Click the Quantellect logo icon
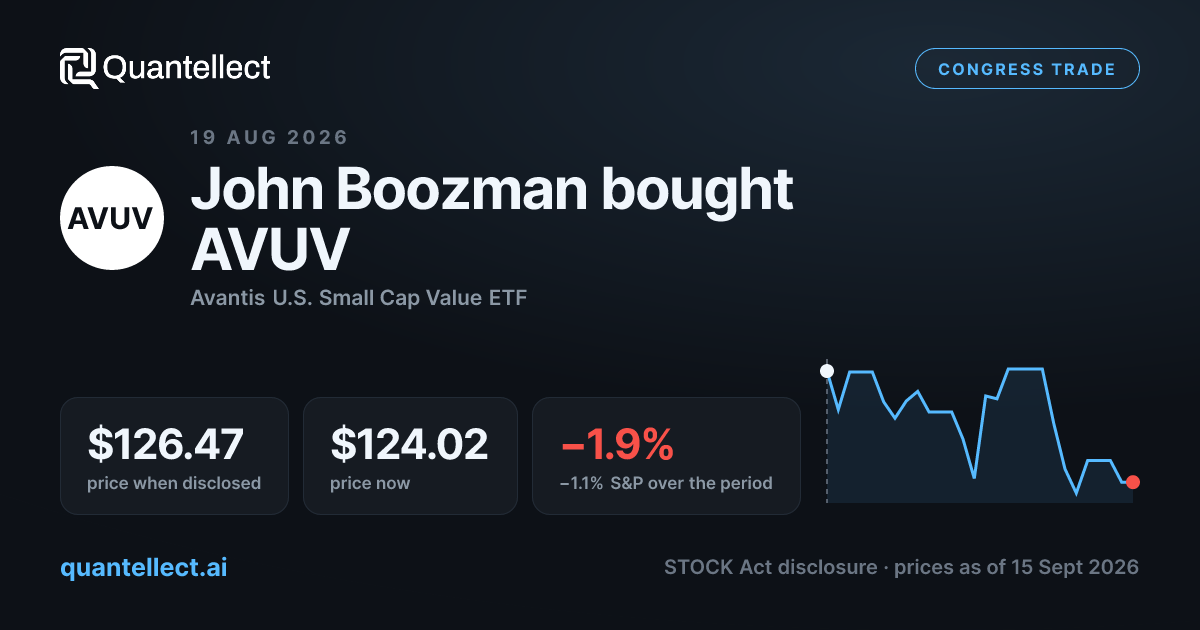The image size is (1200, 630). [x=78, y=68]
